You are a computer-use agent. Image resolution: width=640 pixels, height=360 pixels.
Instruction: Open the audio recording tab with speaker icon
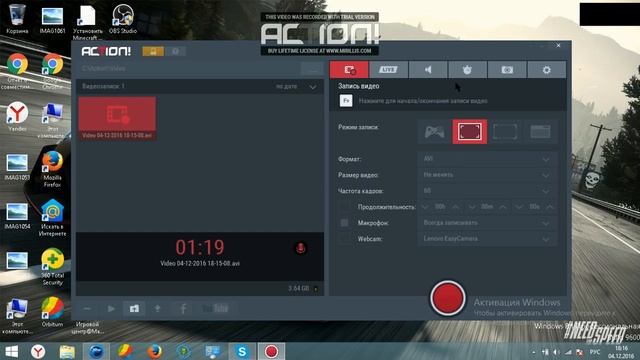coord(428,70)
